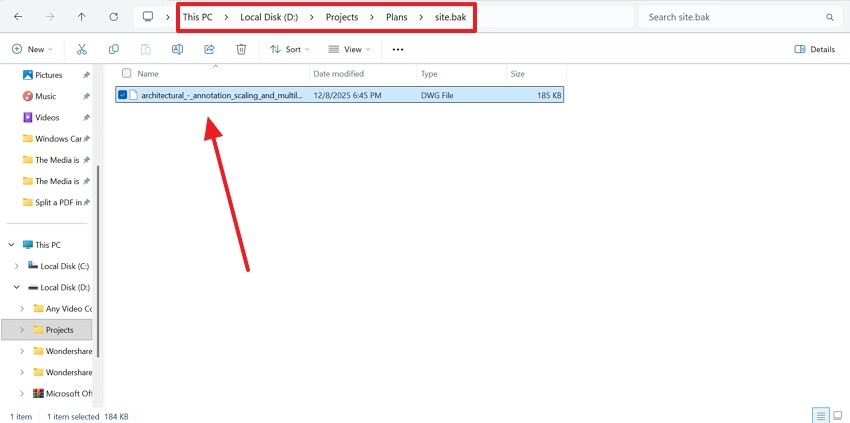Unpin Pictures using its pin icon
The height and width of the screenshot is (423, 850).
click(x=86, y=75)
